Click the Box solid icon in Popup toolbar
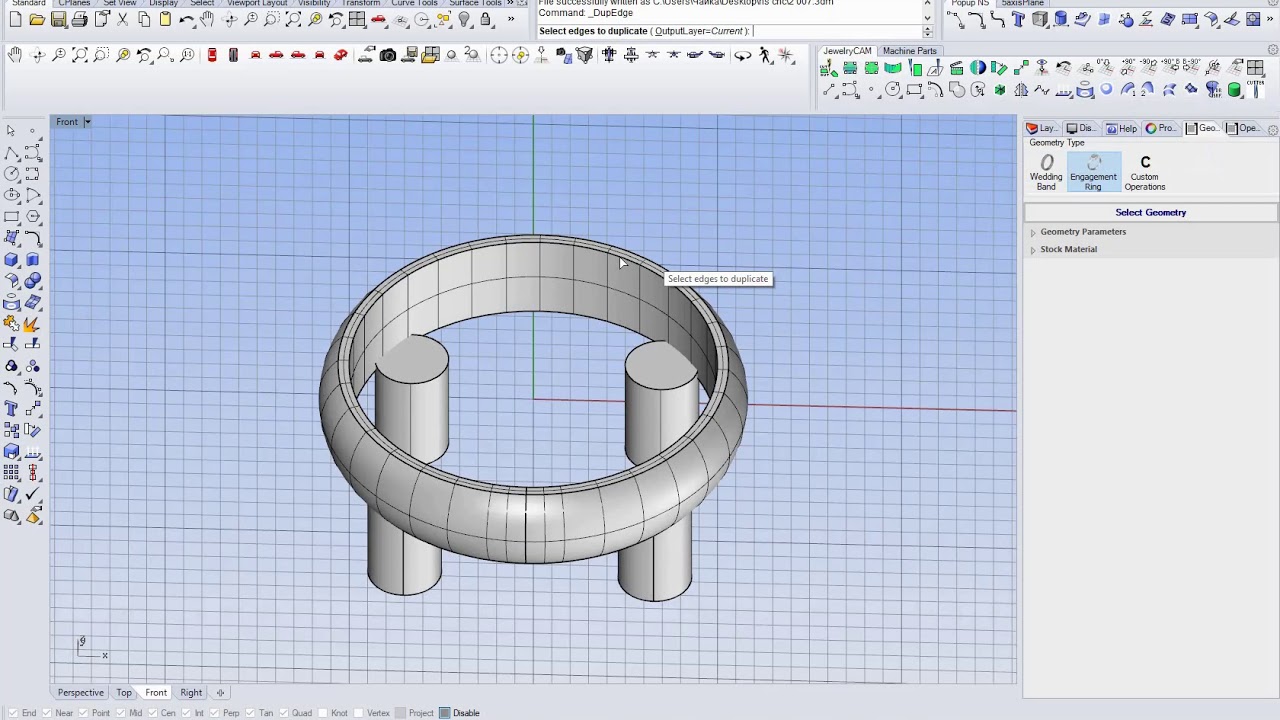The image size is (1280, 720). [x=1040, y=20]
